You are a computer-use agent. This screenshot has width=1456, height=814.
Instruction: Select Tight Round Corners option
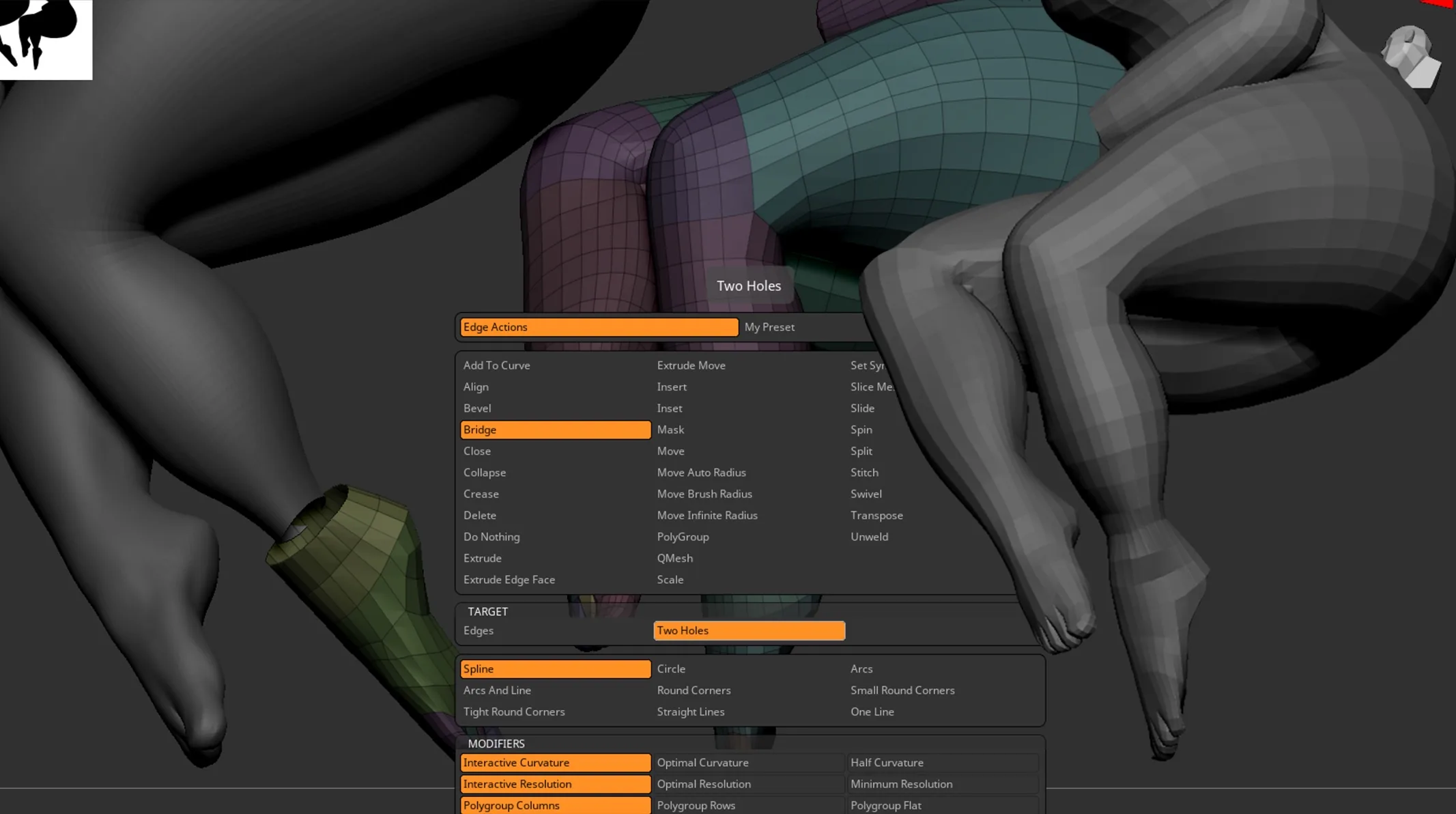514,712
